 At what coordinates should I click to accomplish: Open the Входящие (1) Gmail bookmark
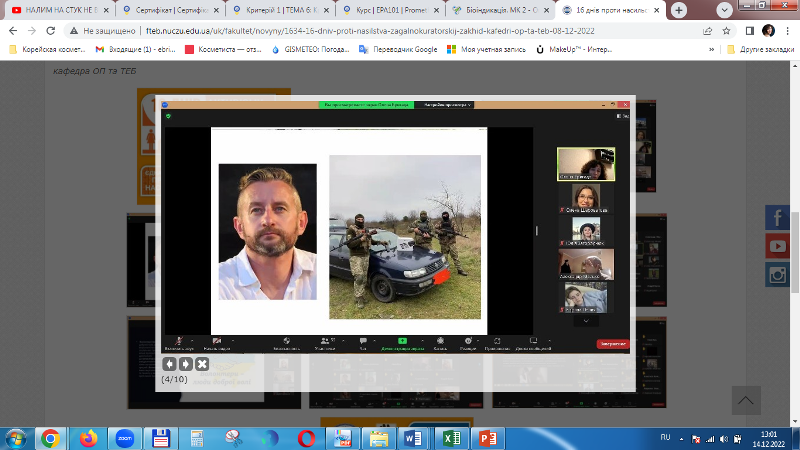[135, 49]
